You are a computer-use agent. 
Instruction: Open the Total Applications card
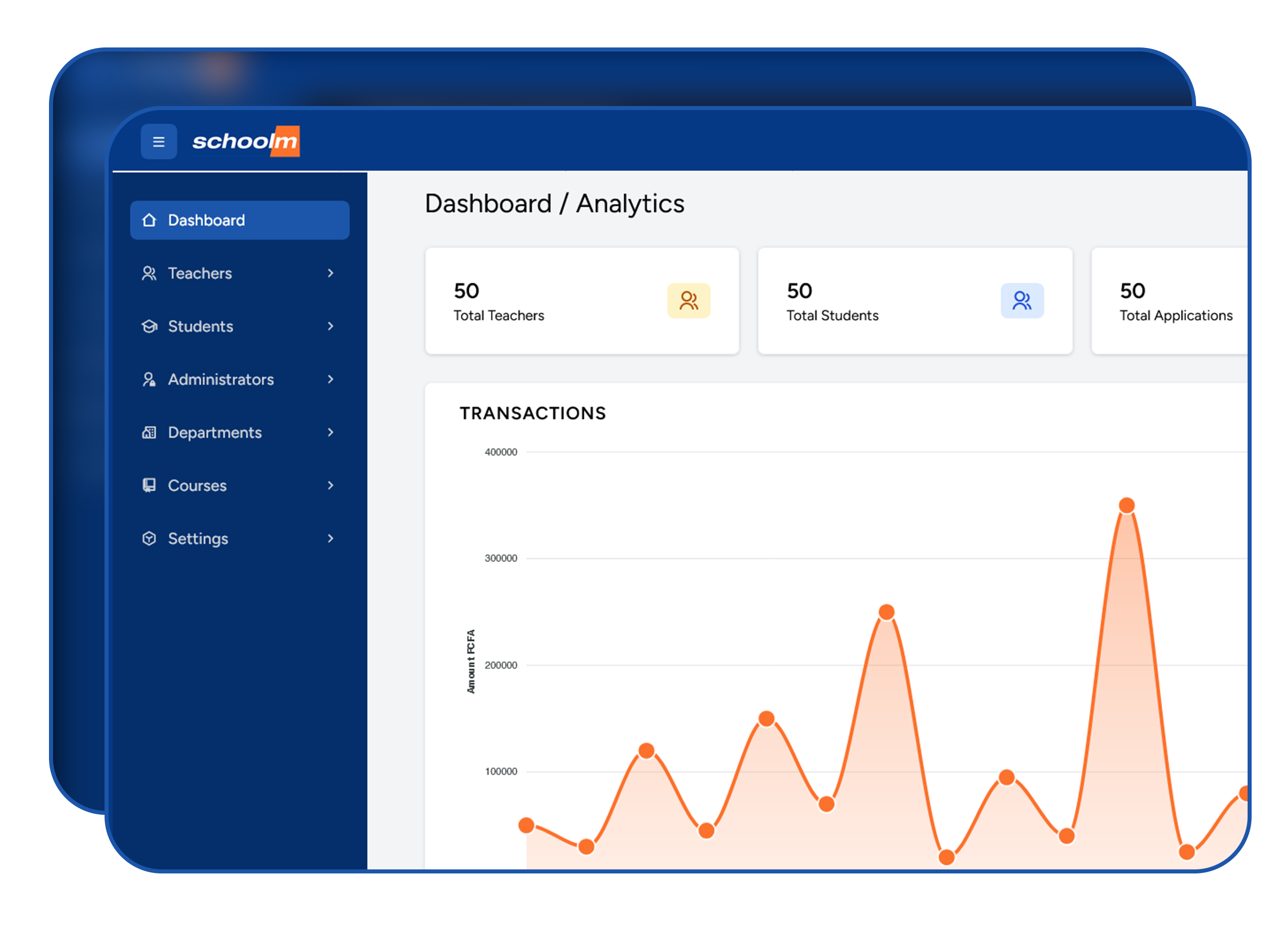coord(1170,301)
